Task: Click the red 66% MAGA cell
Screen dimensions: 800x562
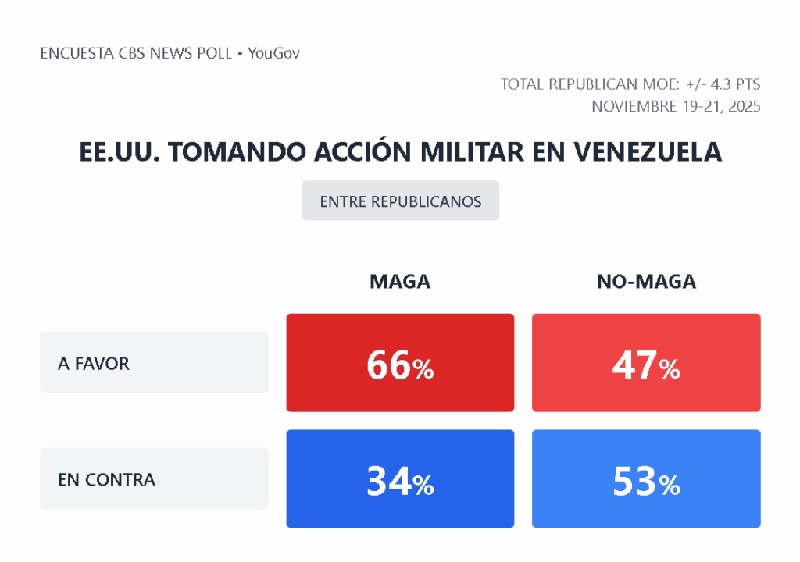Action: tap(400, 363)
